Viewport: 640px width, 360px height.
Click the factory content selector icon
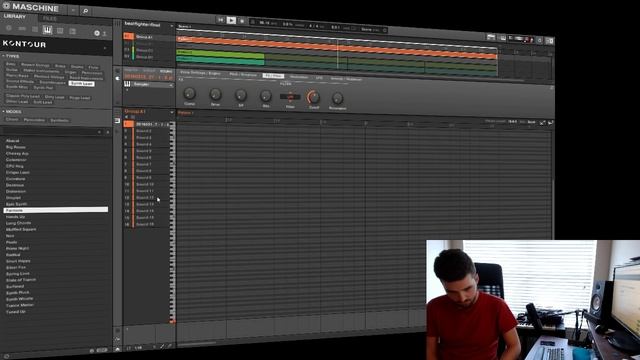click(97, 33)
